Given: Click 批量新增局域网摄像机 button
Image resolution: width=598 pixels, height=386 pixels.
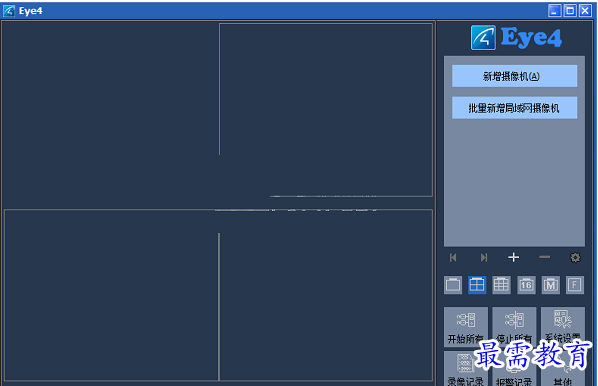Looking at the screenshot, I should 514,108.
